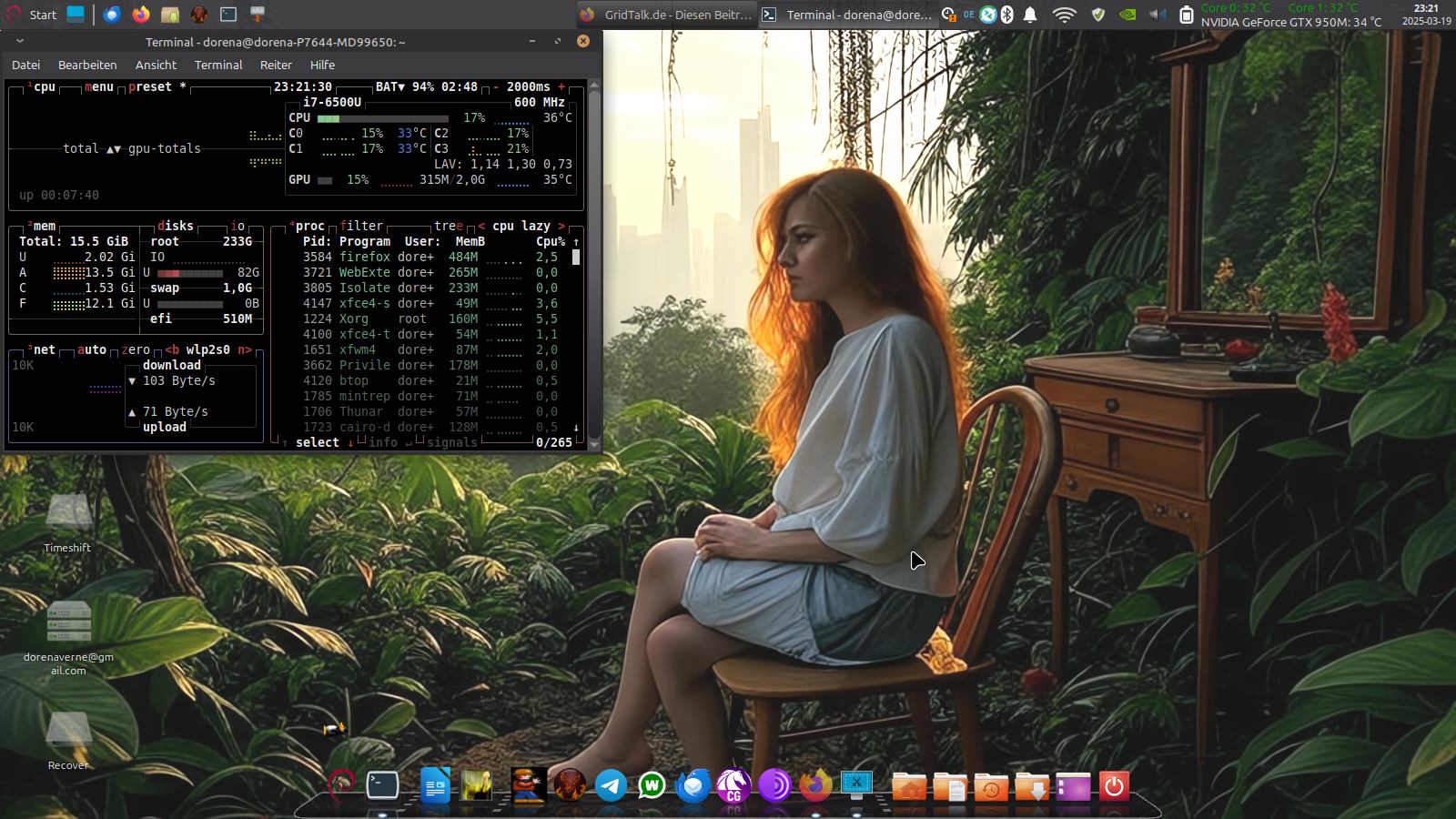
Task: Toggle tree view in btop proc box
Action: click(448, 226)
